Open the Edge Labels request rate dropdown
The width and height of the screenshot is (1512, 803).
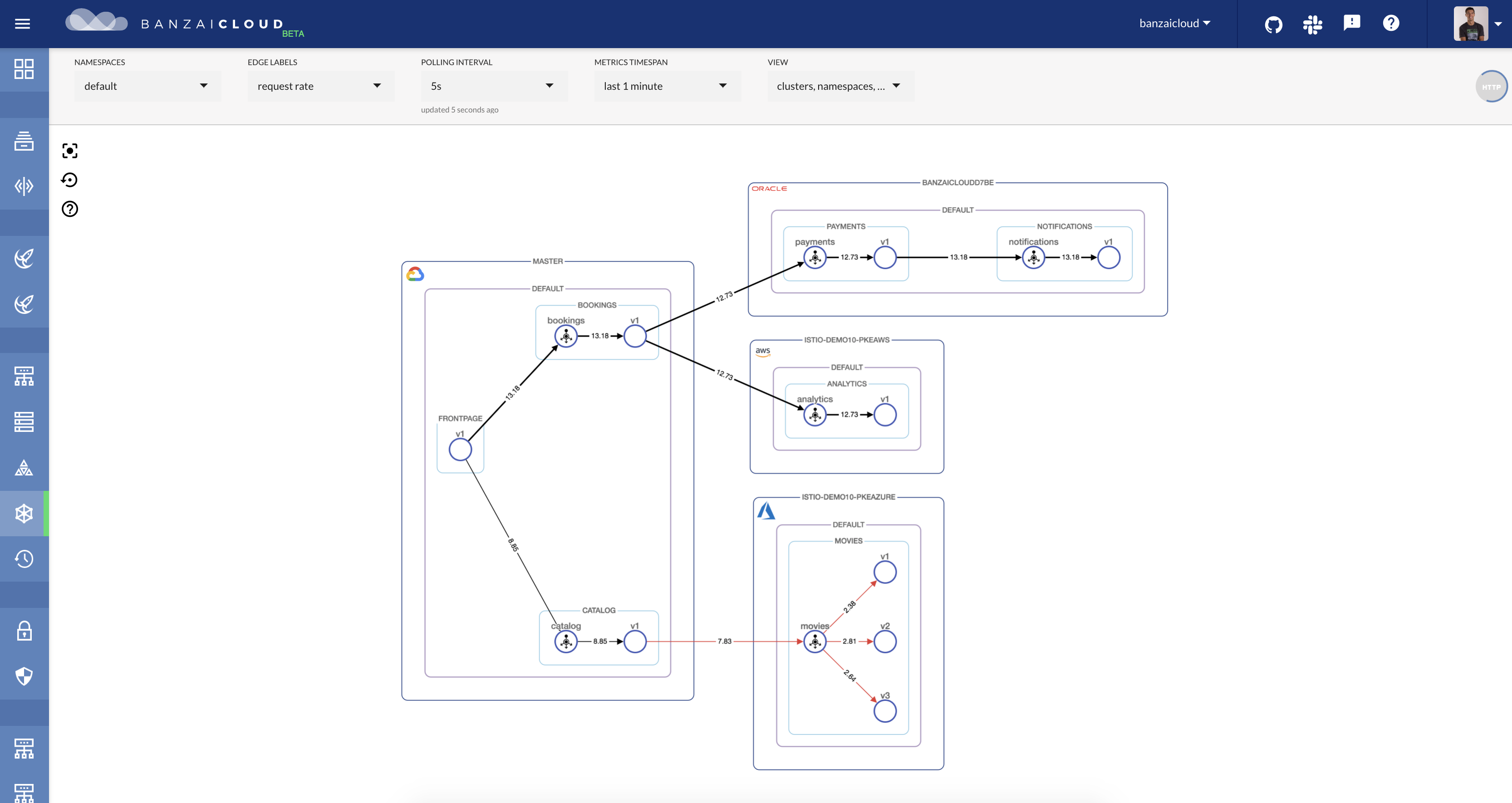click(320, 86)
